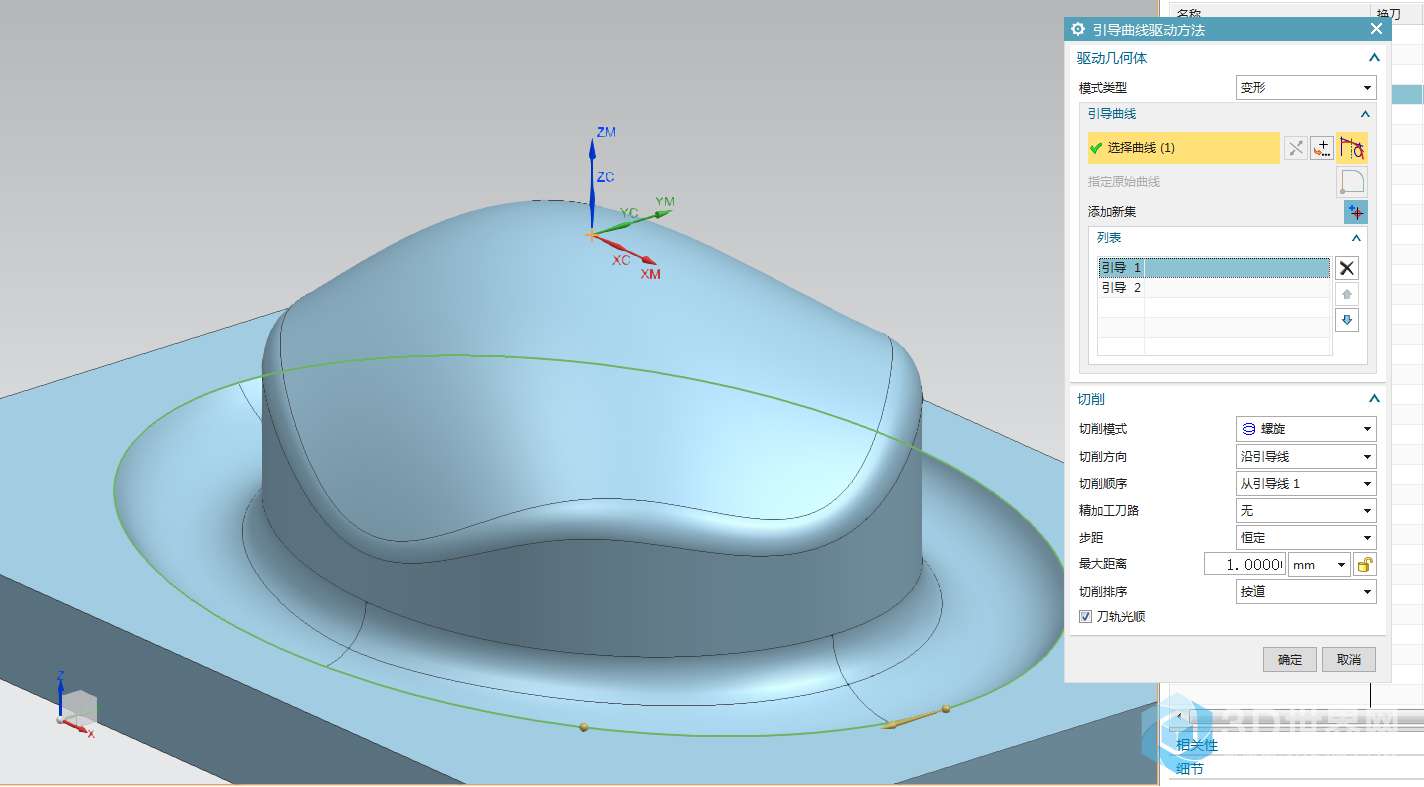Collapse the 列表 group
This screenshot has width=1424, height=787.
[x=1356, y=238]
